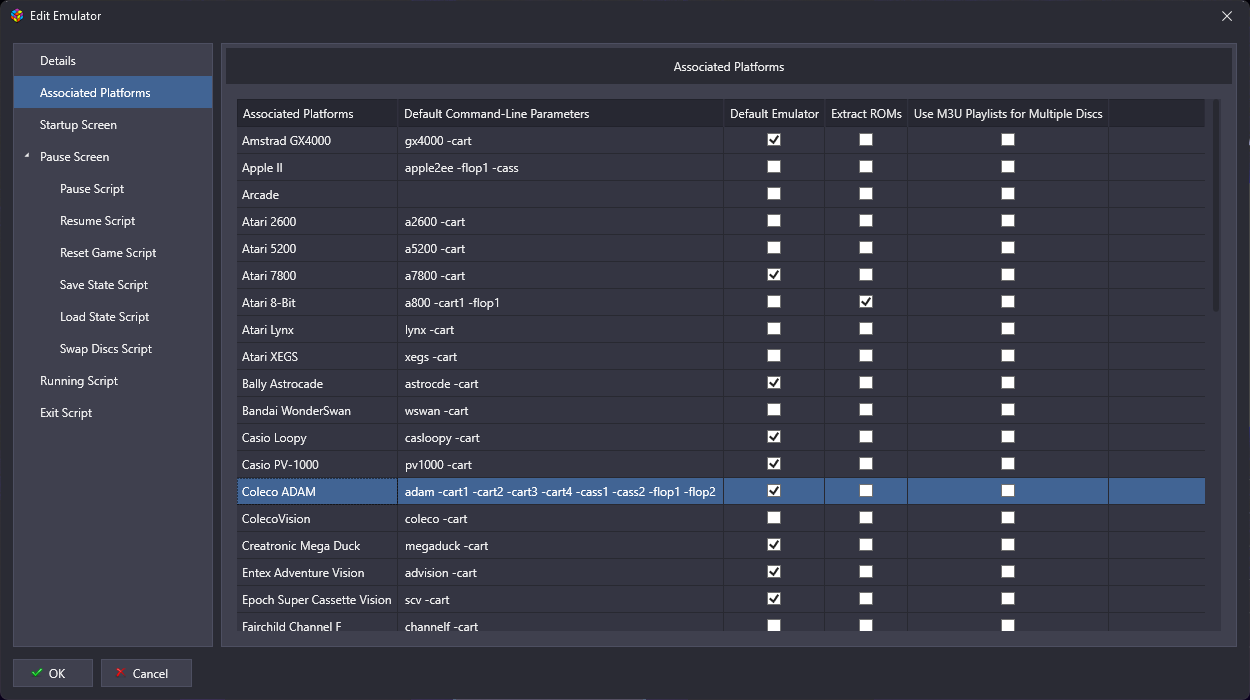Untick Default Emulator for Bally Astrocade
The width and height of the screenshot is (1250, 700).
pyautogui.click(x=774, y=383)
